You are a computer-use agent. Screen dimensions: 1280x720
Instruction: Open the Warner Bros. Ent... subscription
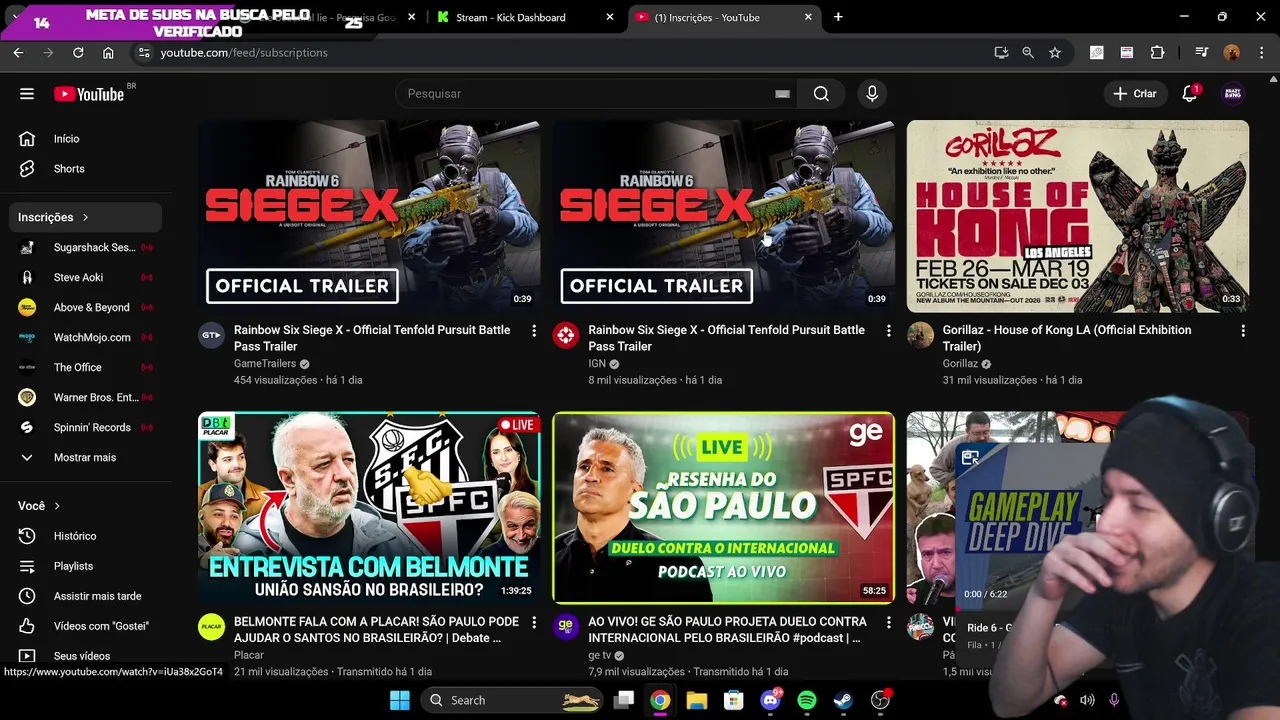[x=86, y=397]
